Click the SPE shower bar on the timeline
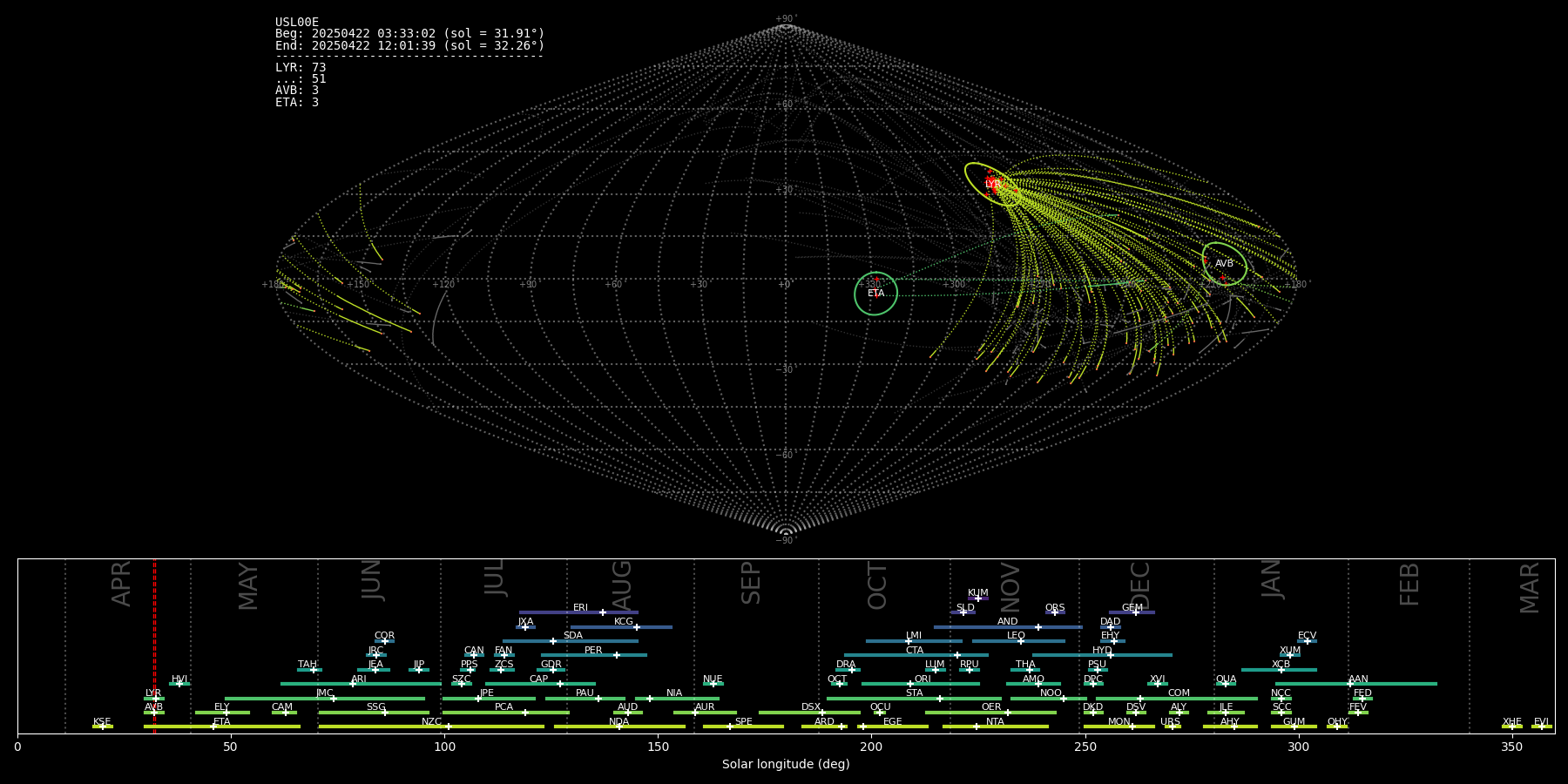 coord(743,727)
